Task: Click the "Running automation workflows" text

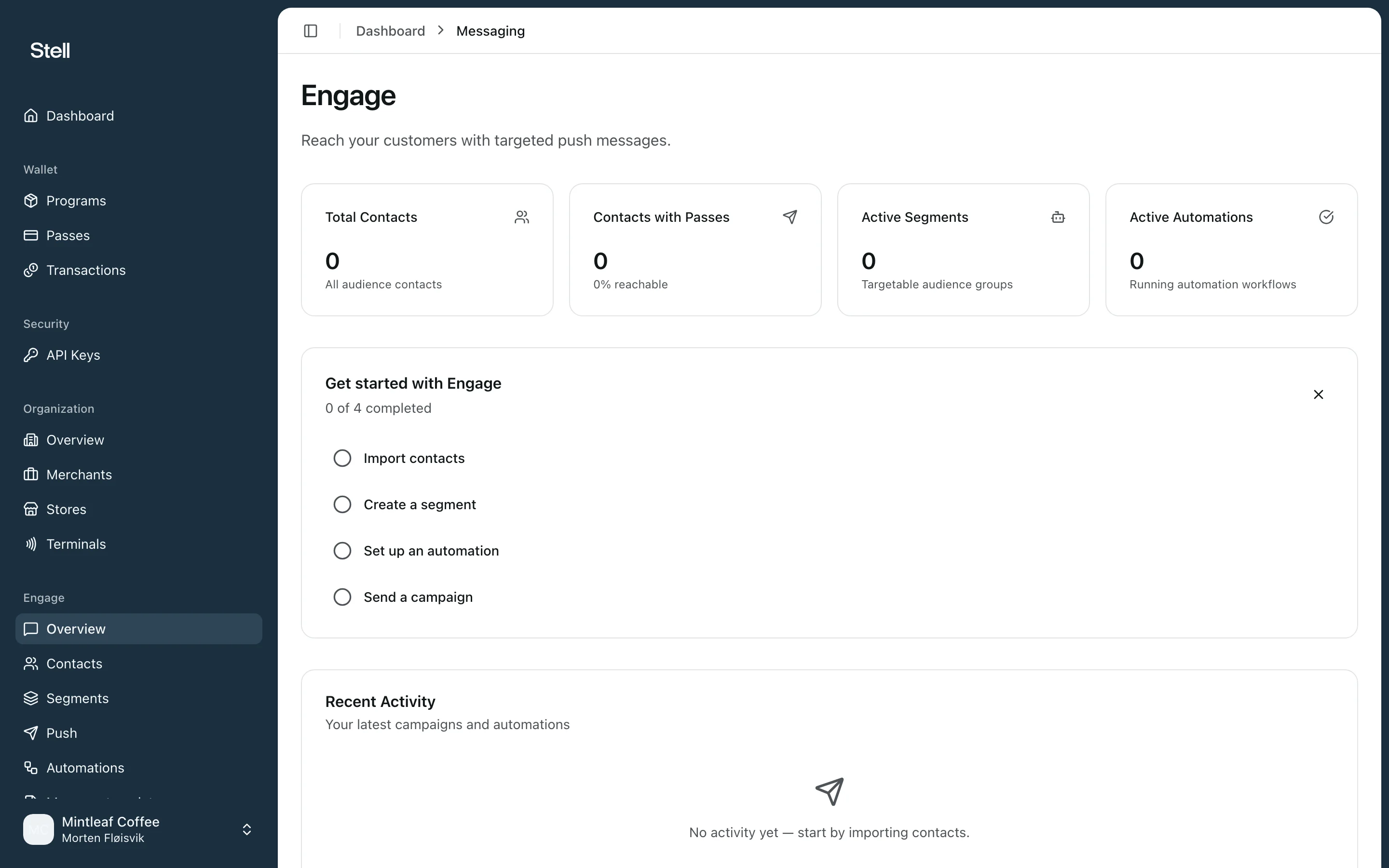Action: 1212,285
